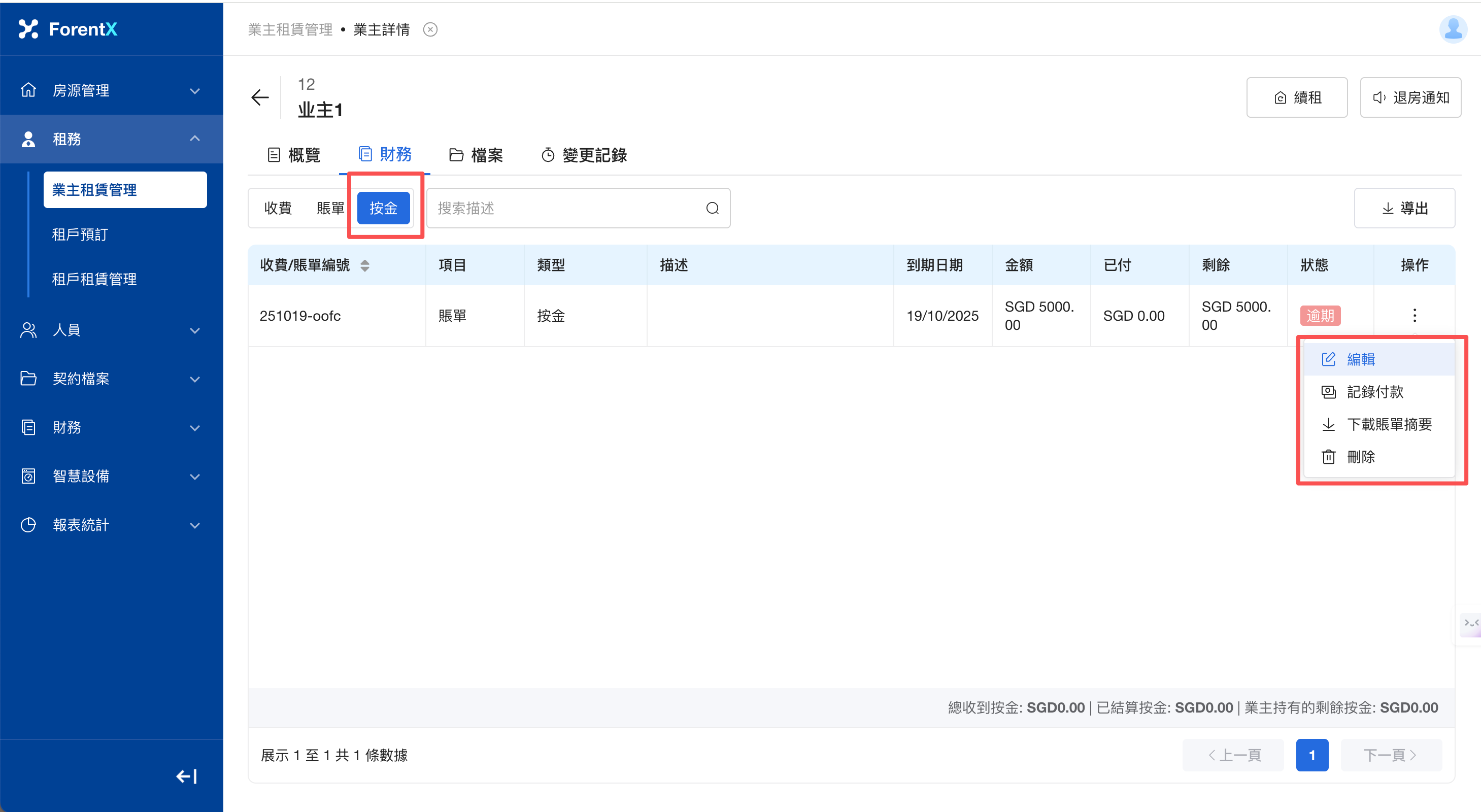Click the floating collapse widget at right edge
Screen dimensions: 1481x812
[x=1471, y=623]
